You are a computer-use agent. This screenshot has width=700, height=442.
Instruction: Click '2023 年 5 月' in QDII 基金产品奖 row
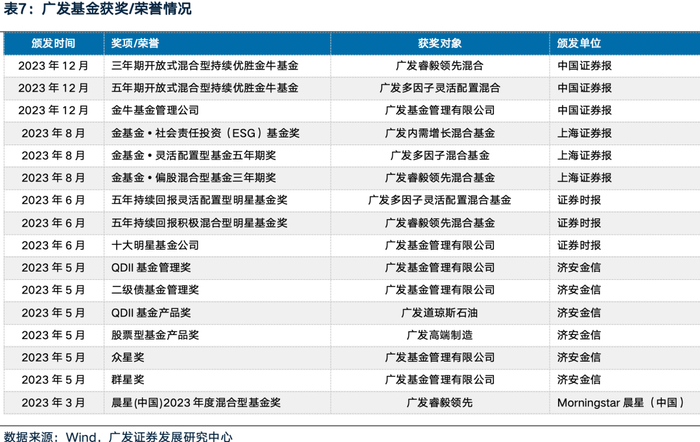pos(53,313)
